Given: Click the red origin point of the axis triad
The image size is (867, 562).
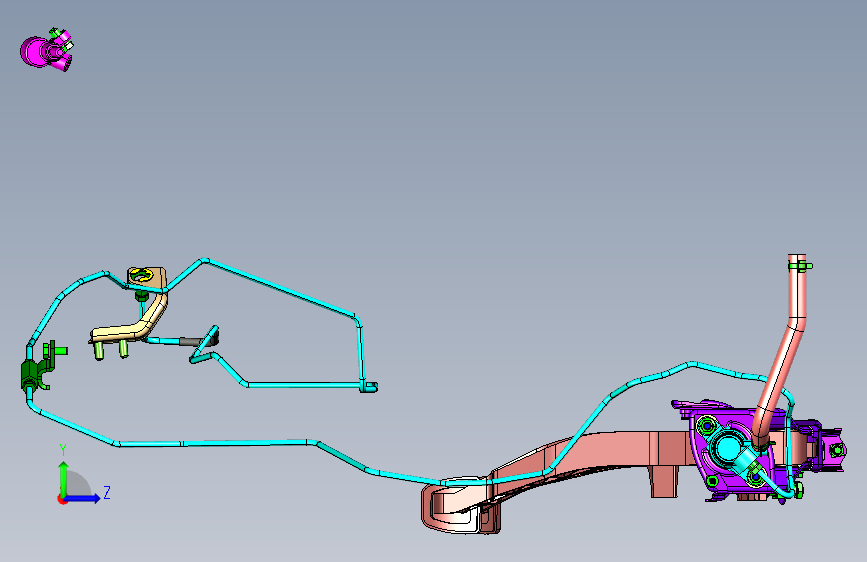Looking at the screenshot, I should (61, 499).
